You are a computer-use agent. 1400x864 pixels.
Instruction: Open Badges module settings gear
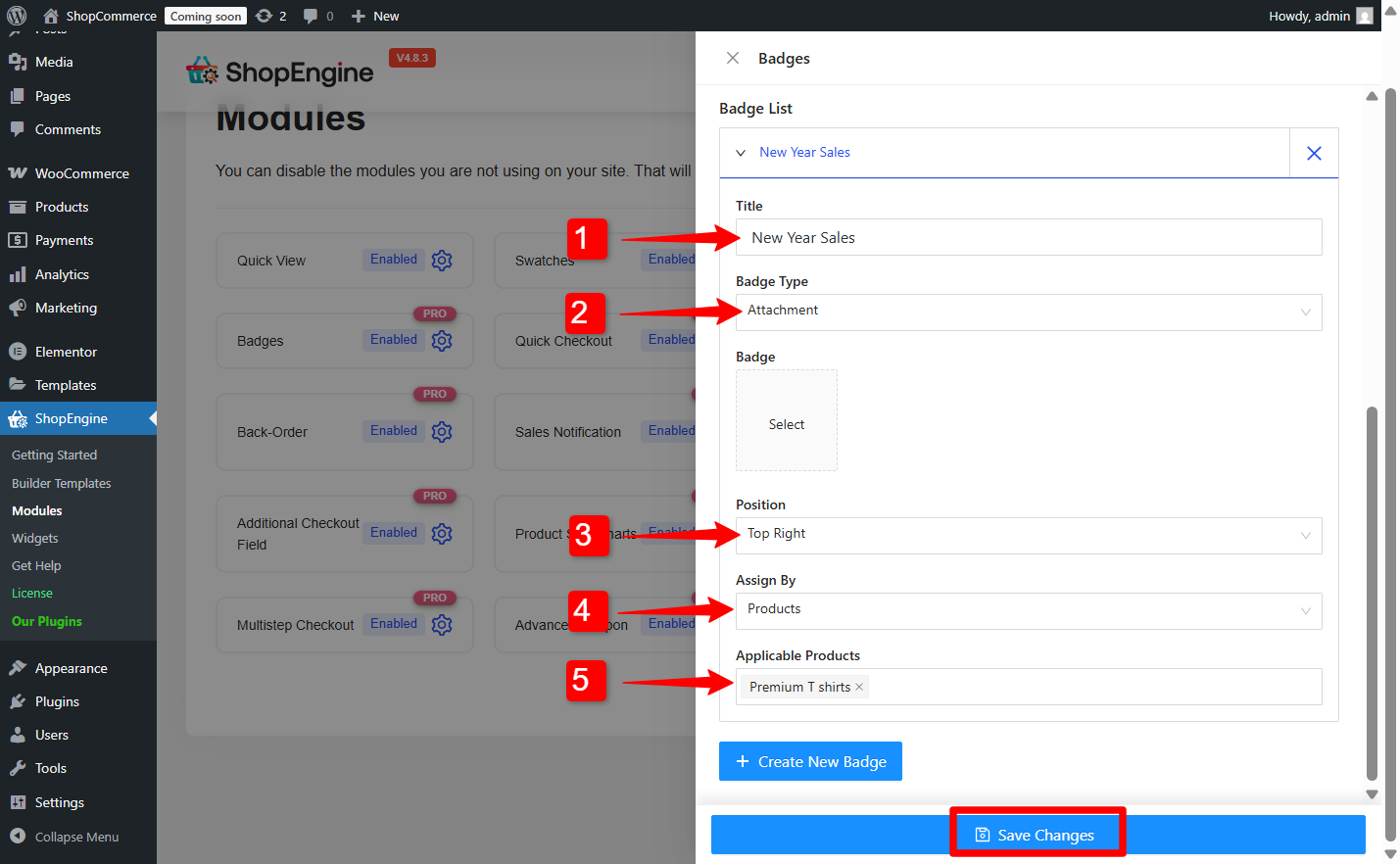[x=442, y=341]
